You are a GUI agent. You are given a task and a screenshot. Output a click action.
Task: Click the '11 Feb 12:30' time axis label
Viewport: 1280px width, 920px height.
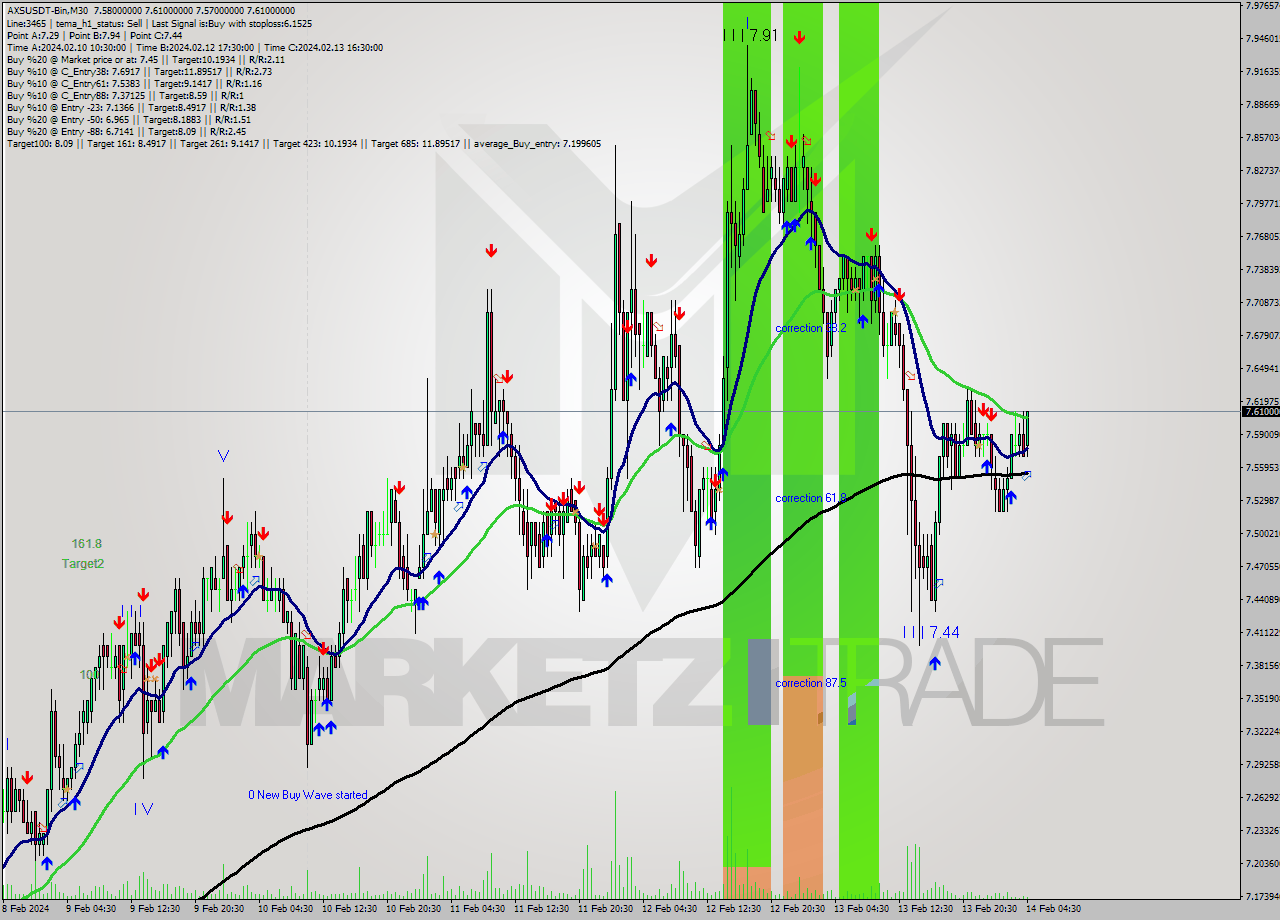coord(540,909)
